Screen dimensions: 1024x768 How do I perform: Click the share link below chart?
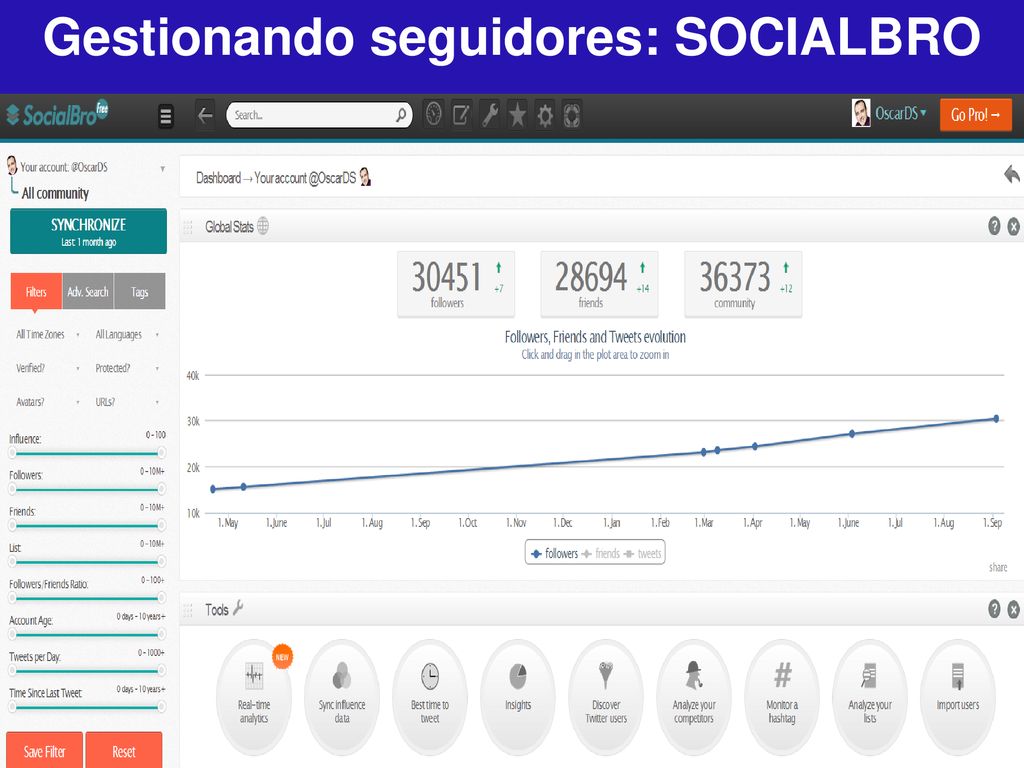tap(998, 568)
